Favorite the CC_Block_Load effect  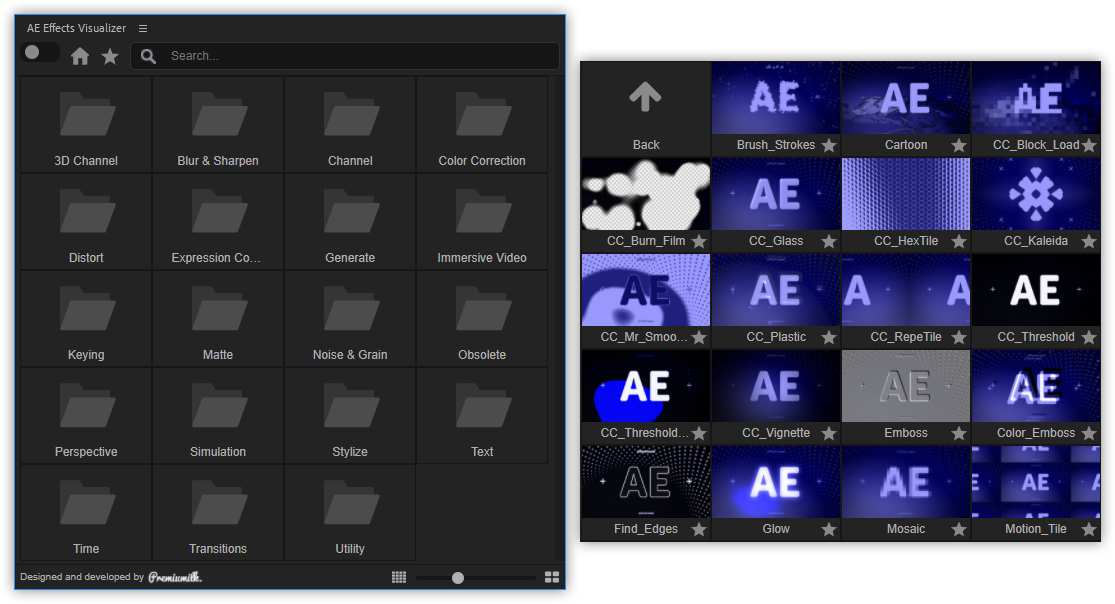pos(1089,145)
